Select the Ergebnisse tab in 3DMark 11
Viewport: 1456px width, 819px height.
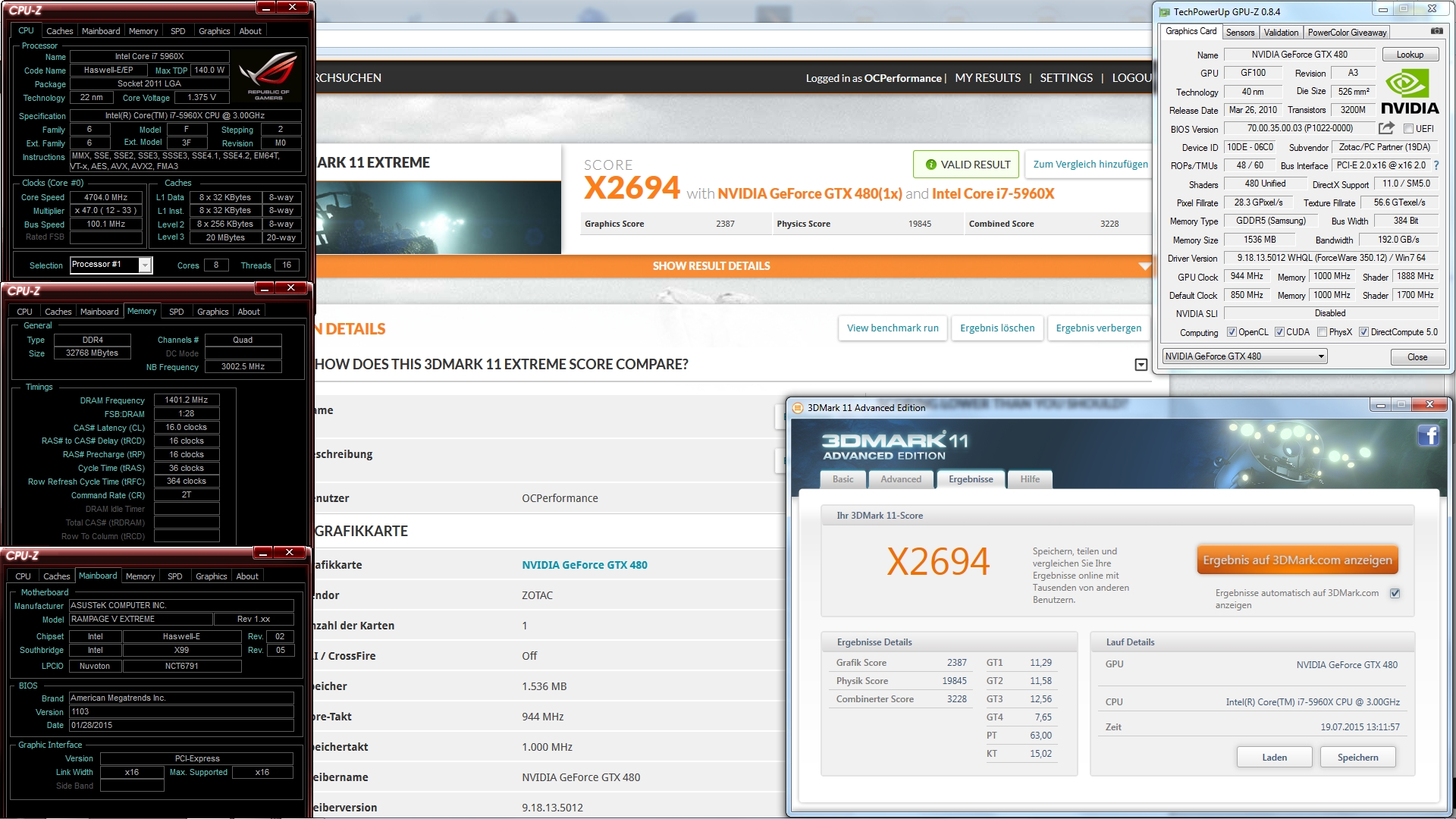coord(971,479)
